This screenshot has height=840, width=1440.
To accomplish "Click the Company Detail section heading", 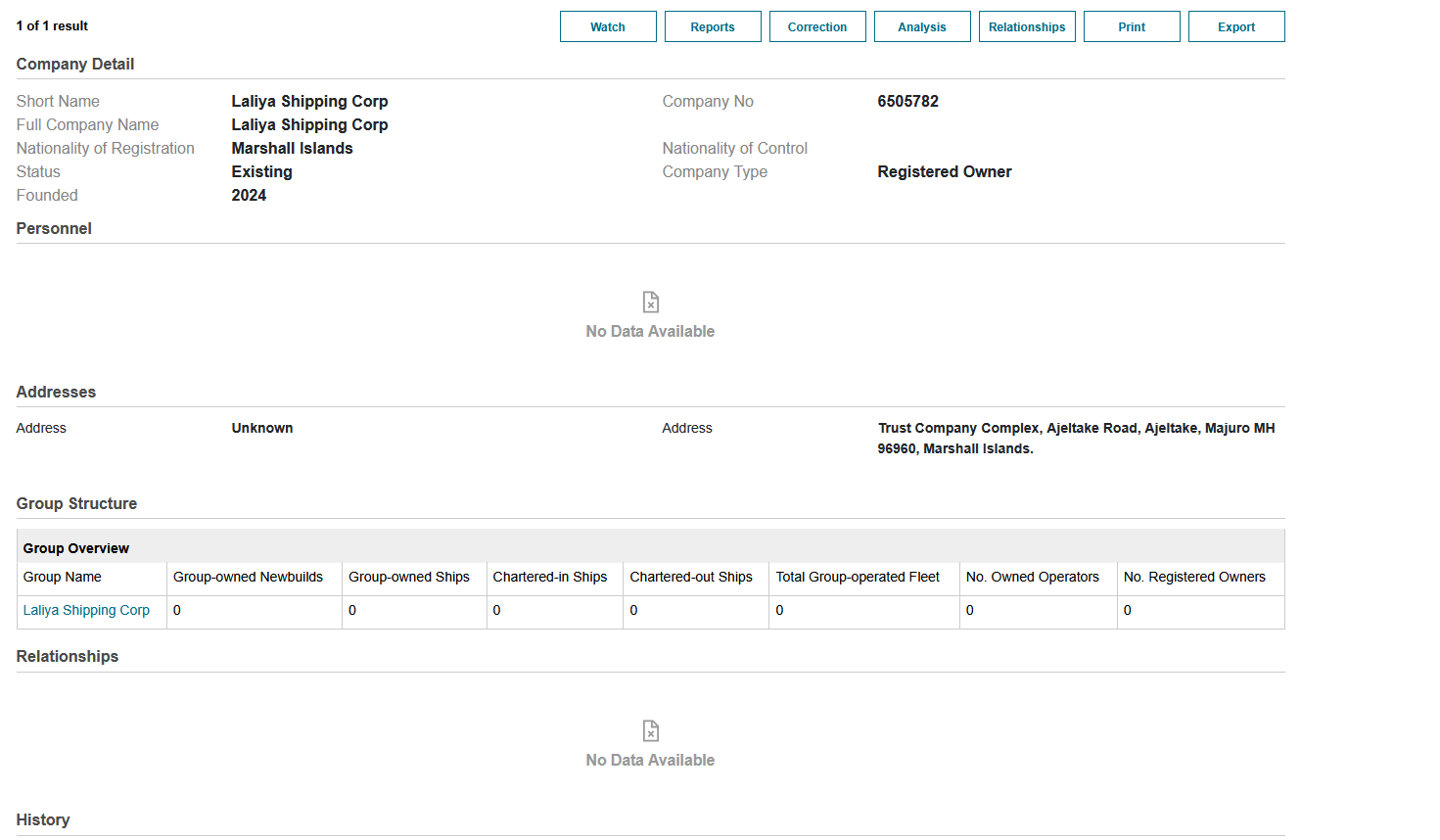I will [75, 64].
